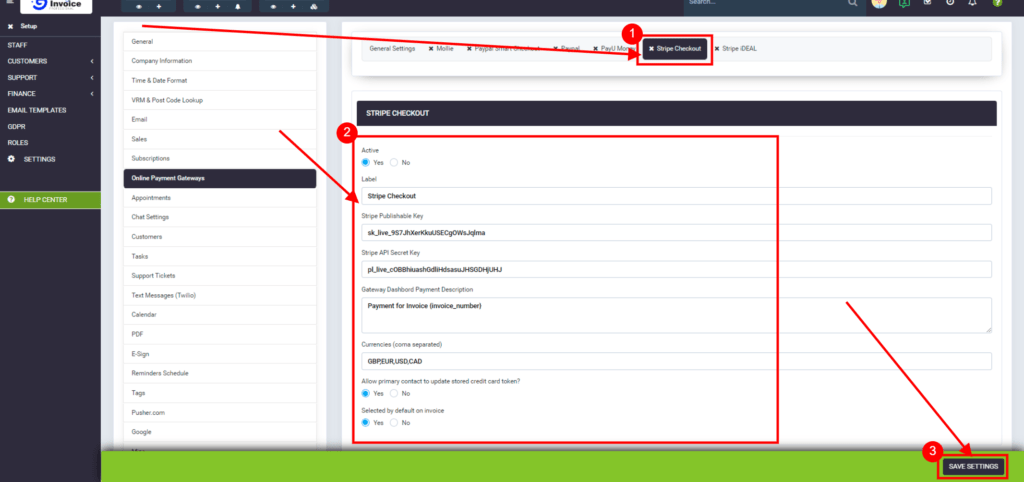The width and height of the screenshot is (1024, 482).
Task: Set Active to No
Action: 394,163
